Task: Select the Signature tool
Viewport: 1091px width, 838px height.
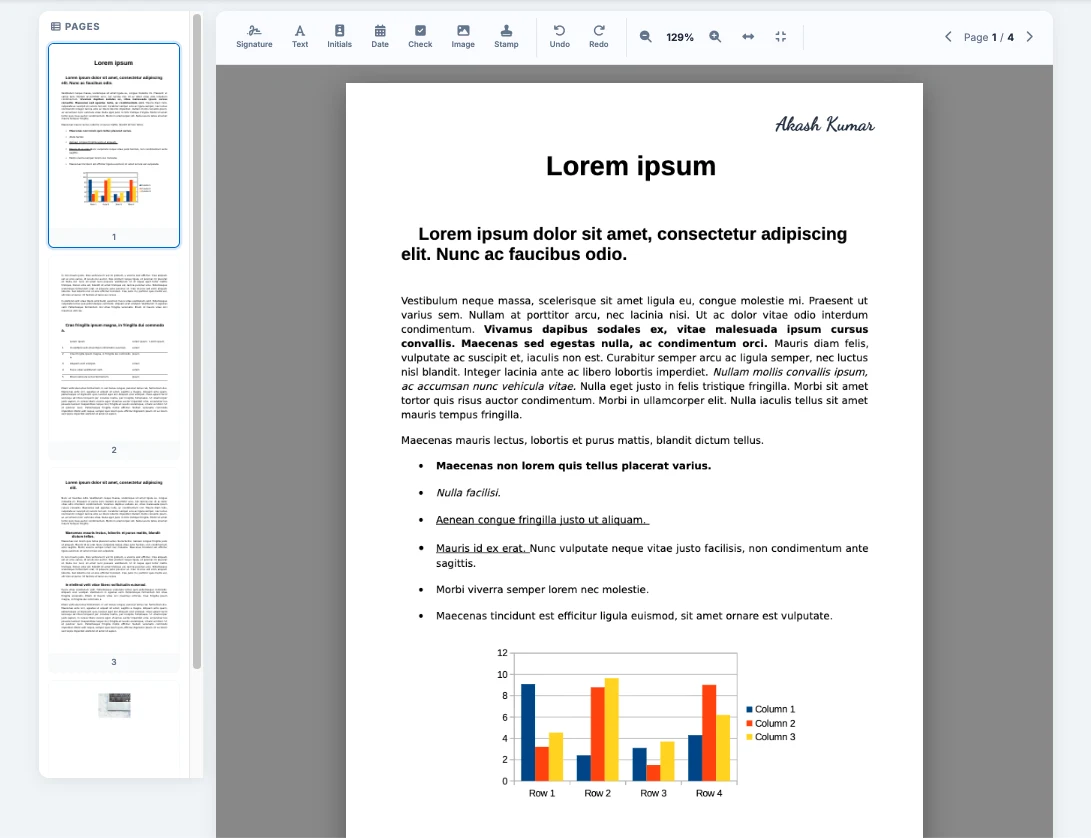Action: tap(254, 37)
